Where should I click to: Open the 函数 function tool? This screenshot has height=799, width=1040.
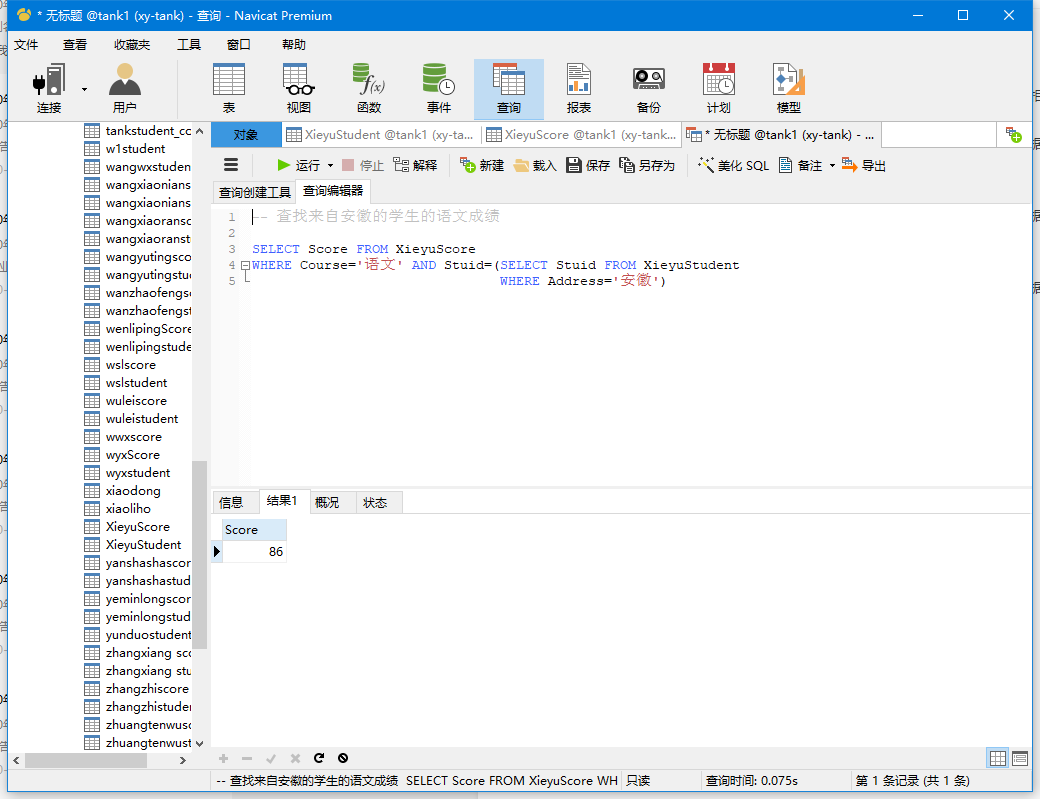click(x=369, y=88)
